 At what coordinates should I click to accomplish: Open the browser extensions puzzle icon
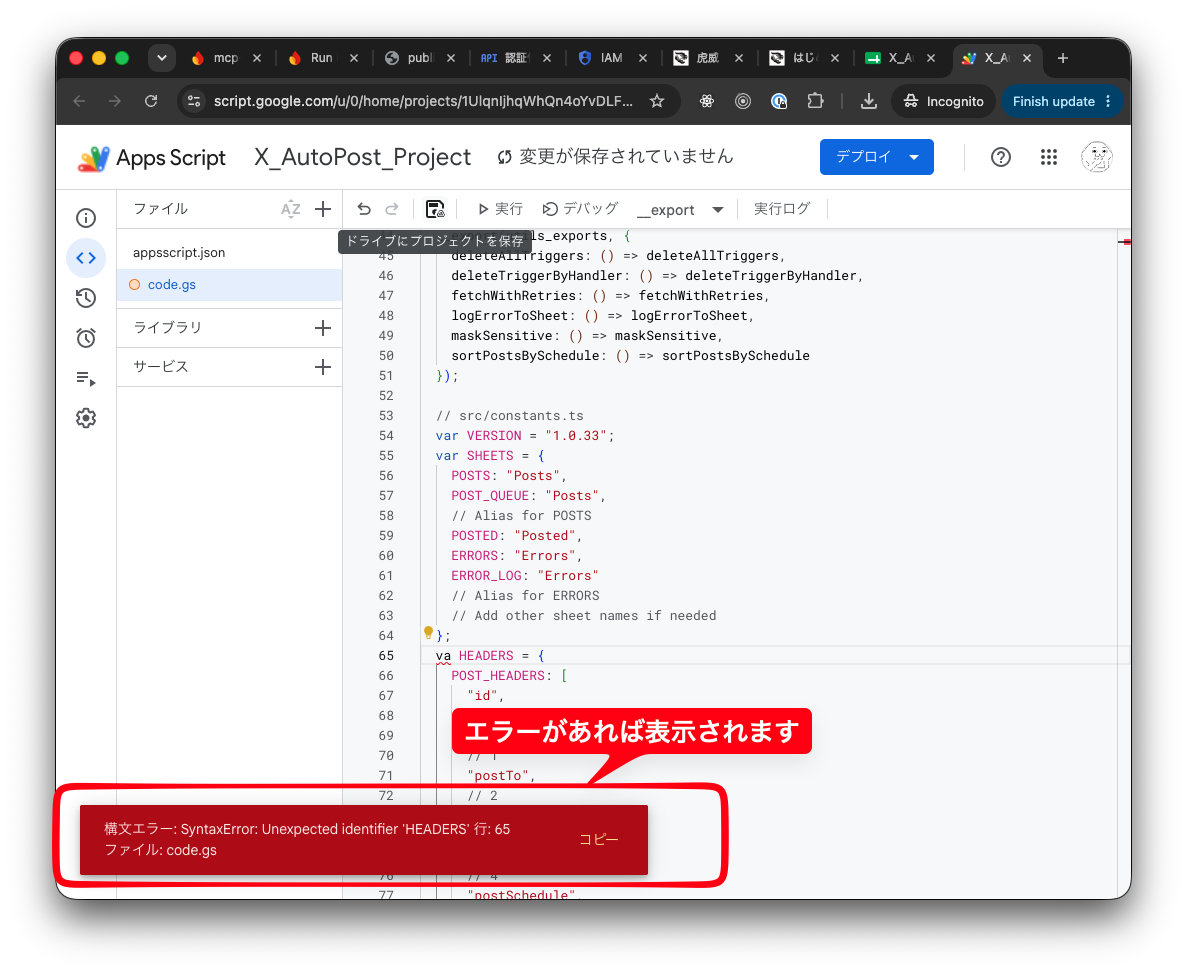815,101
